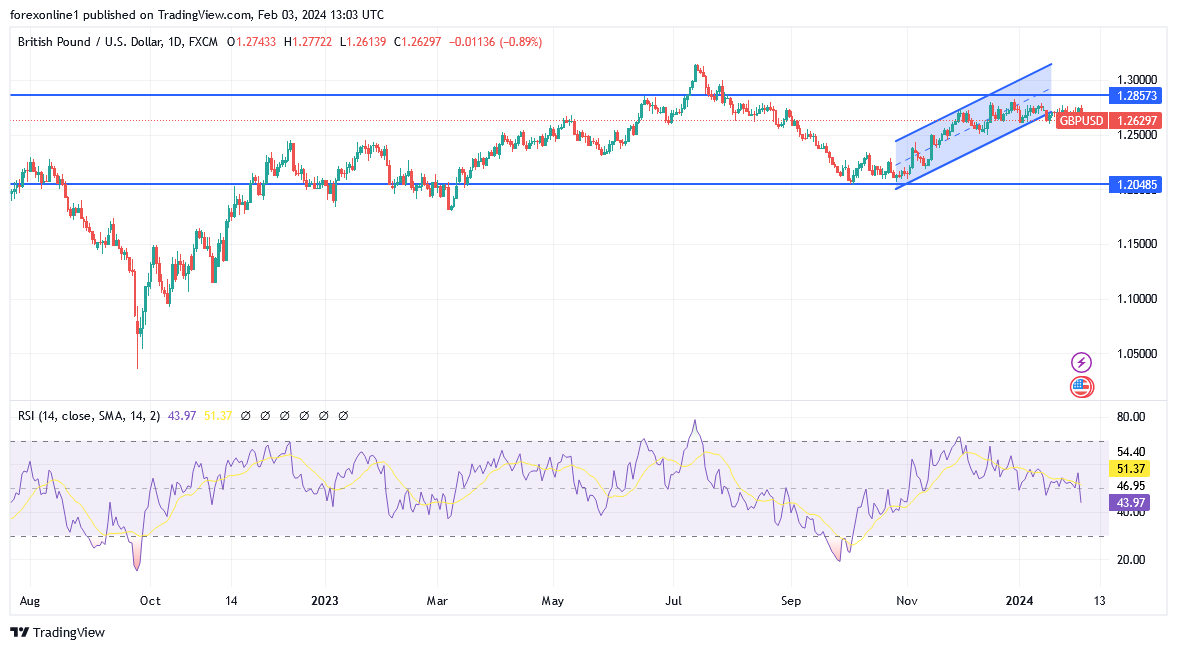Click the Sep label on time axis
1177x650 pixels.
790,601
